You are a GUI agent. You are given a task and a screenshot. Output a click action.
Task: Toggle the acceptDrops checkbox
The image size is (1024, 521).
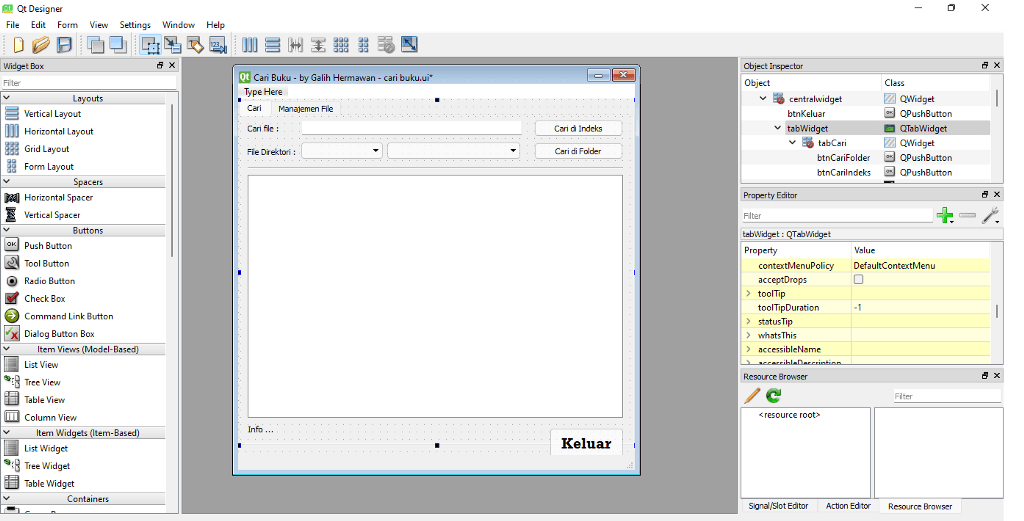tap(858, 279)
